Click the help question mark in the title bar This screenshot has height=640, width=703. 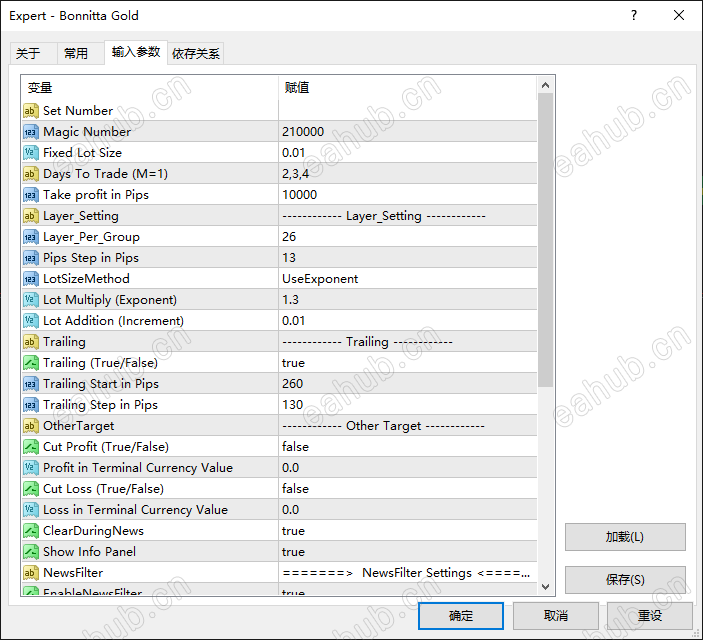634,16
